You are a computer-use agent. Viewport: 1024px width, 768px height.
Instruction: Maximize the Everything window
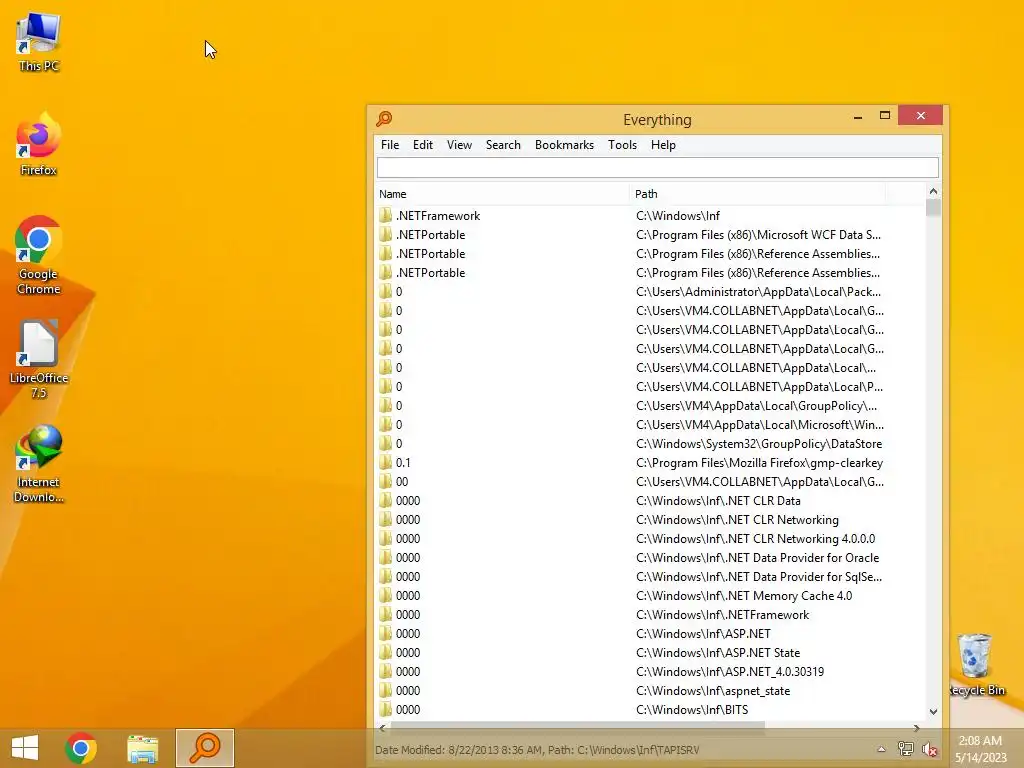[x=885, y=116]
